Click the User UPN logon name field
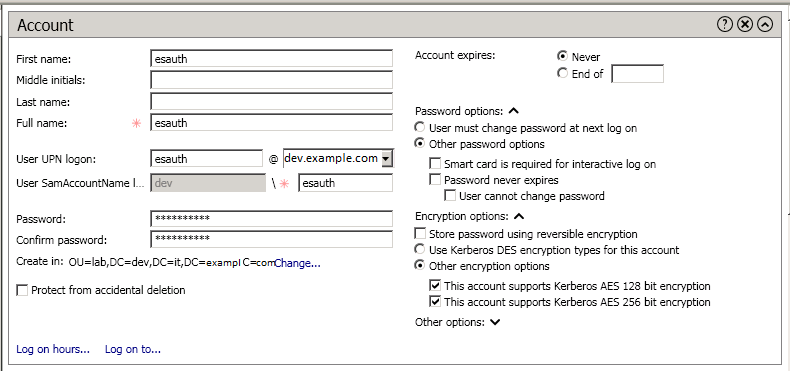This screenshot has width=790, height=371. [x=207, y=158]
